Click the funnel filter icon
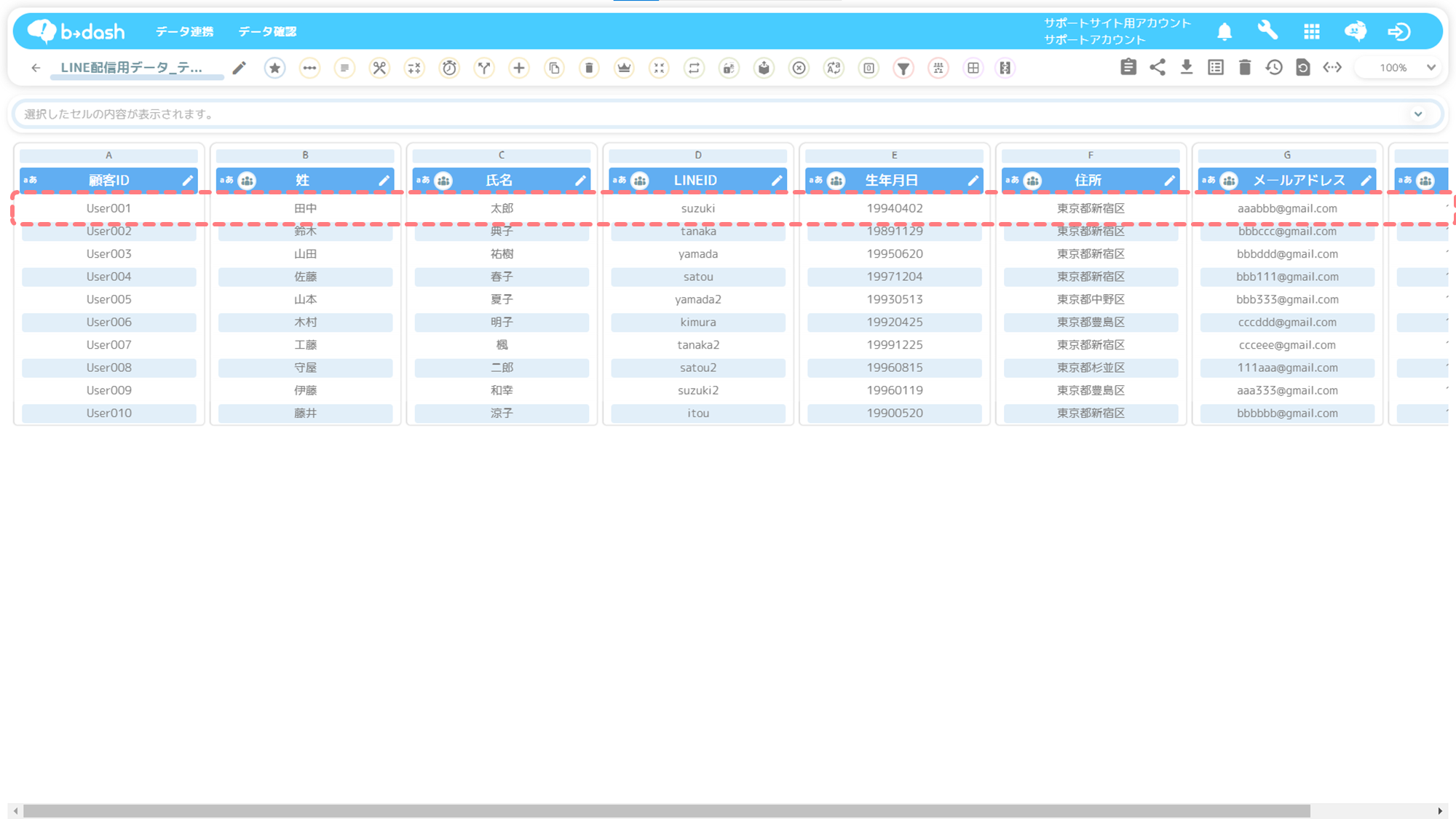The image size is (1456, 819). coord(903,68)
